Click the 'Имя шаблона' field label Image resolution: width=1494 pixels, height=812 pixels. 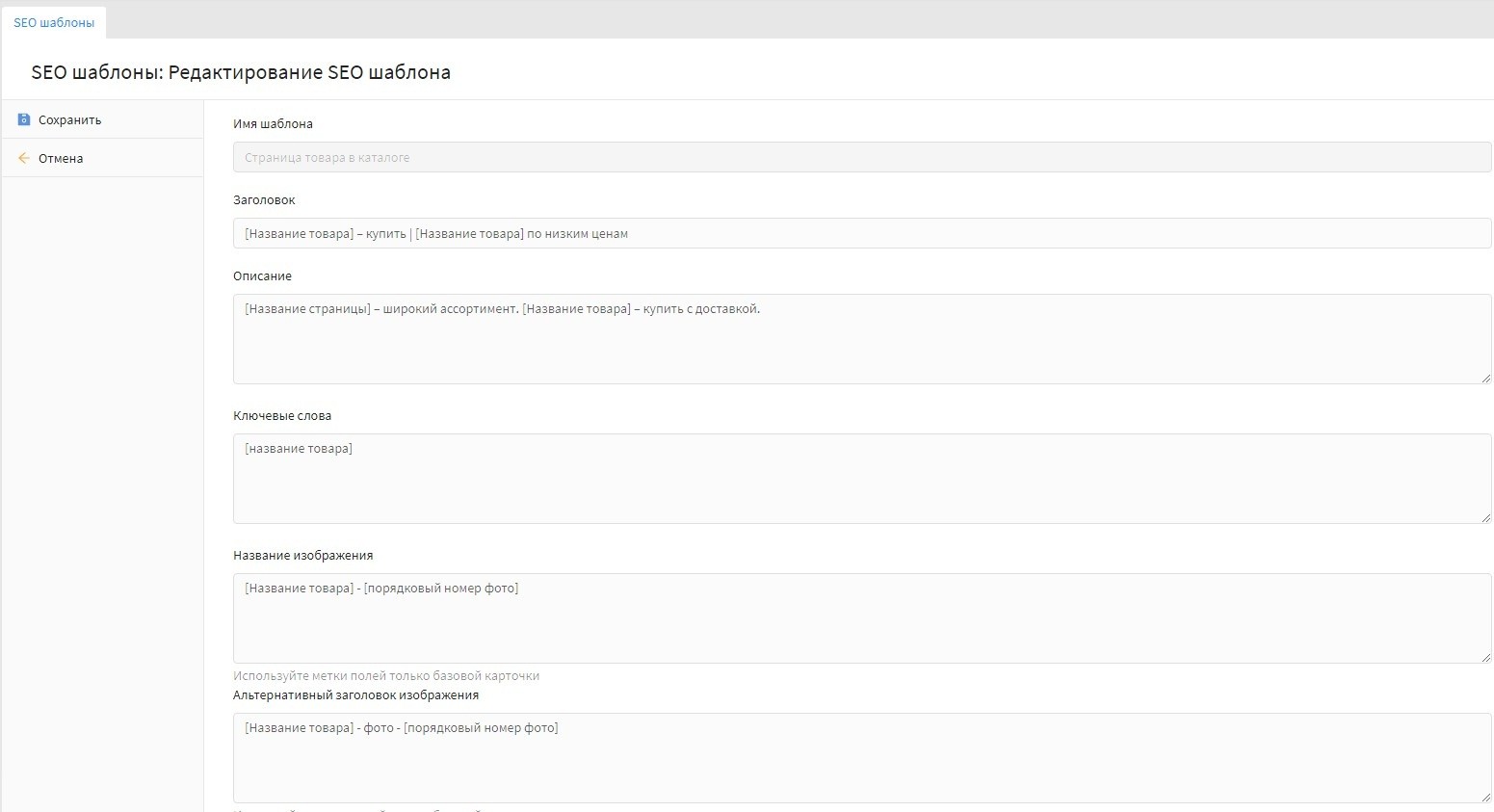tap(273, 124)
